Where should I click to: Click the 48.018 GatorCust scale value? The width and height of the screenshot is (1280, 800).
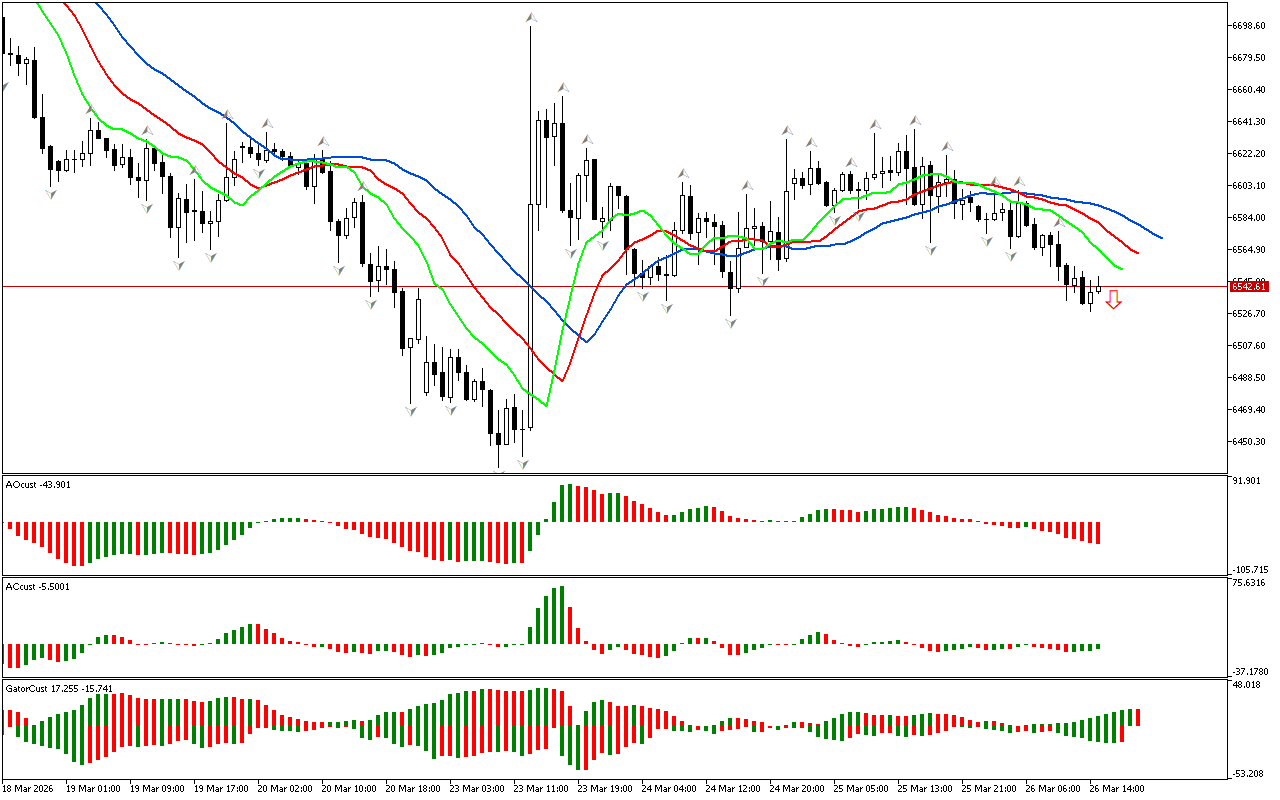[1247, 686]
